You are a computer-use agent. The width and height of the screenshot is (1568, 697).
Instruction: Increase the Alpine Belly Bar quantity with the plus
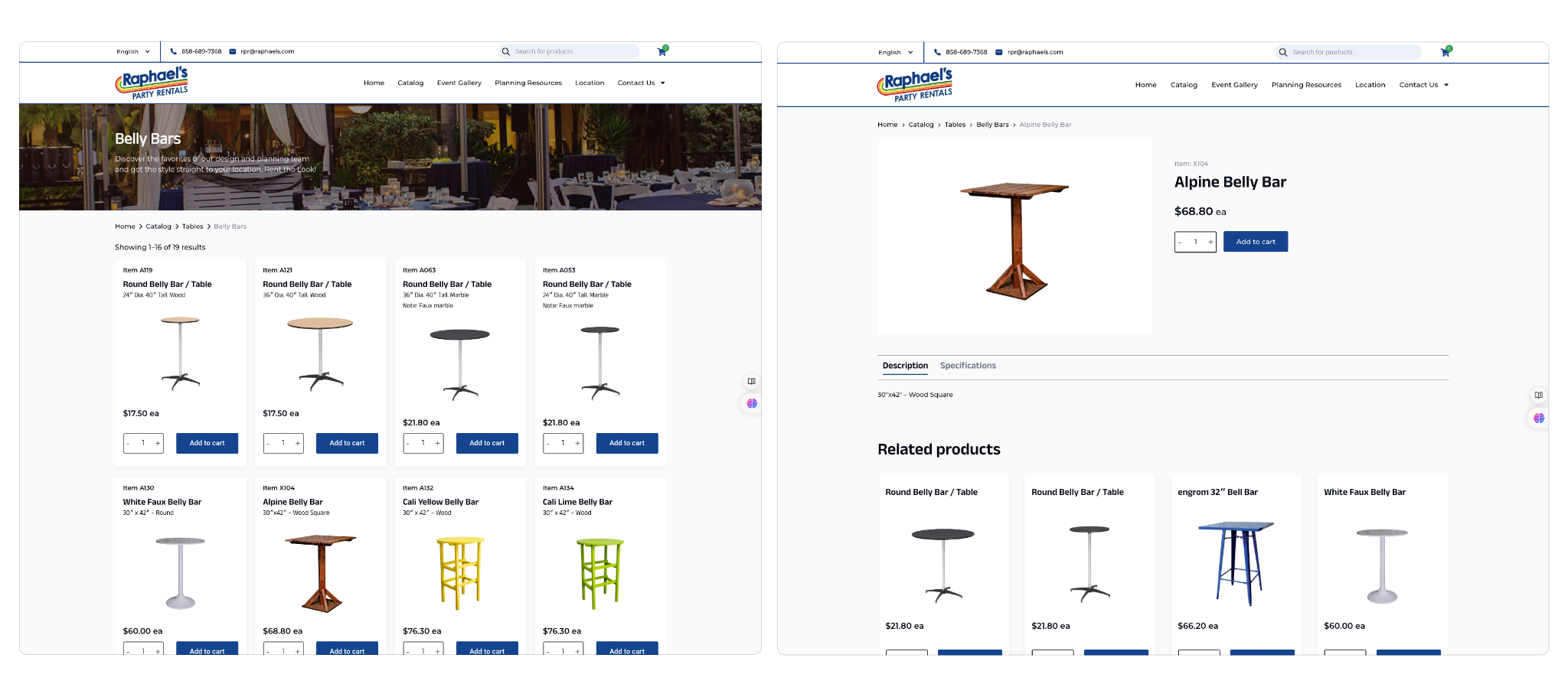tap(1210, 242)
